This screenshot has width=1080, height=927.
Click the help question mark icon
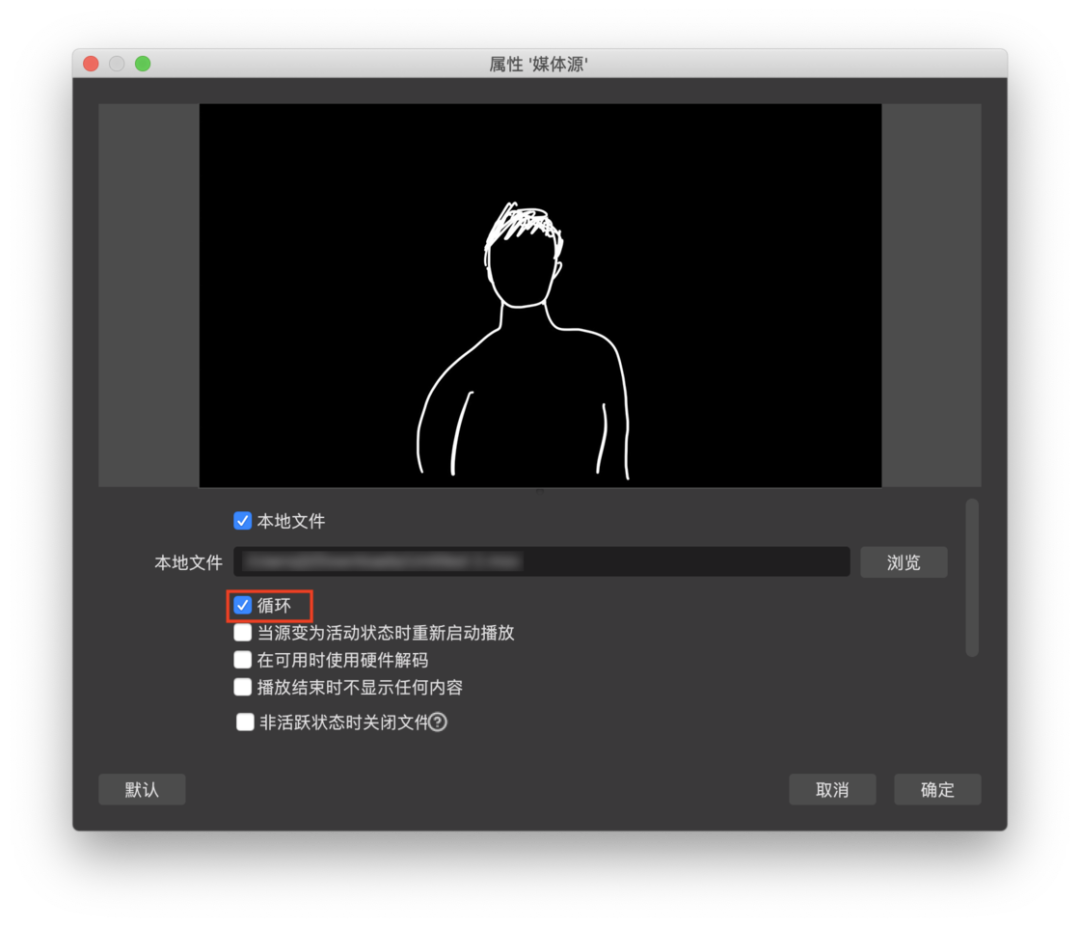point(437,722)
